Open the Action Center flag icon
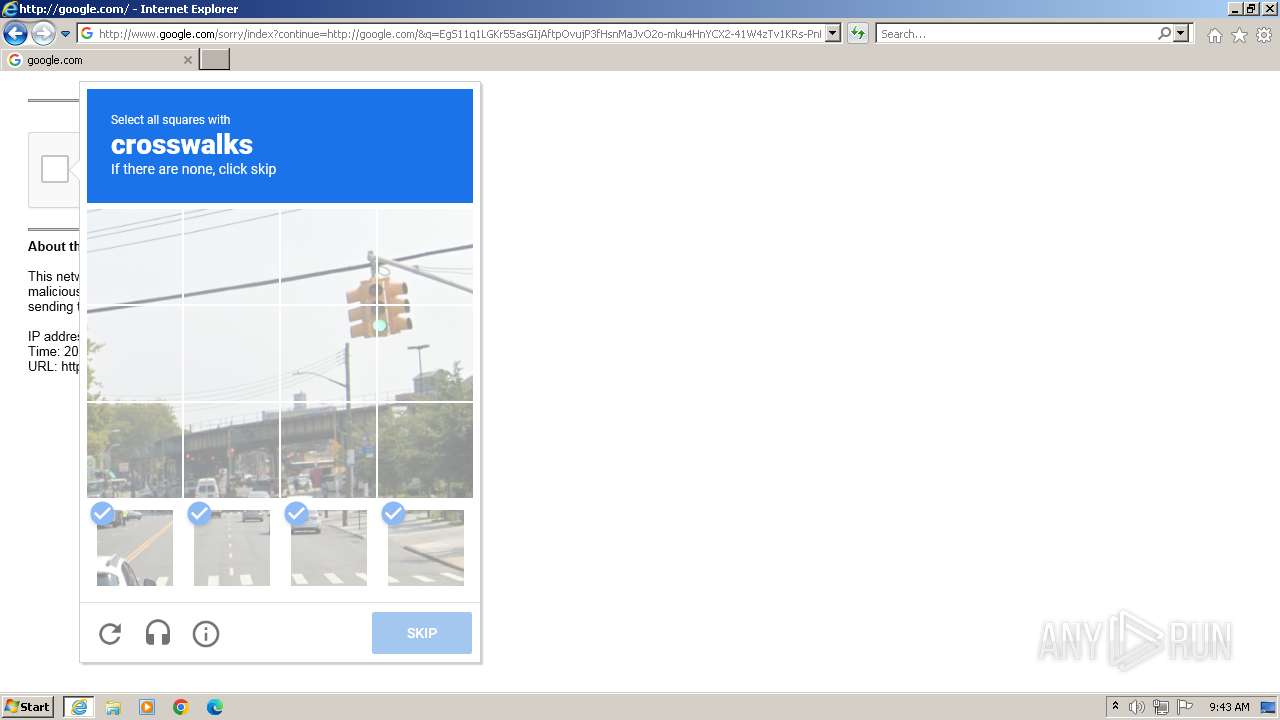 1185,707
